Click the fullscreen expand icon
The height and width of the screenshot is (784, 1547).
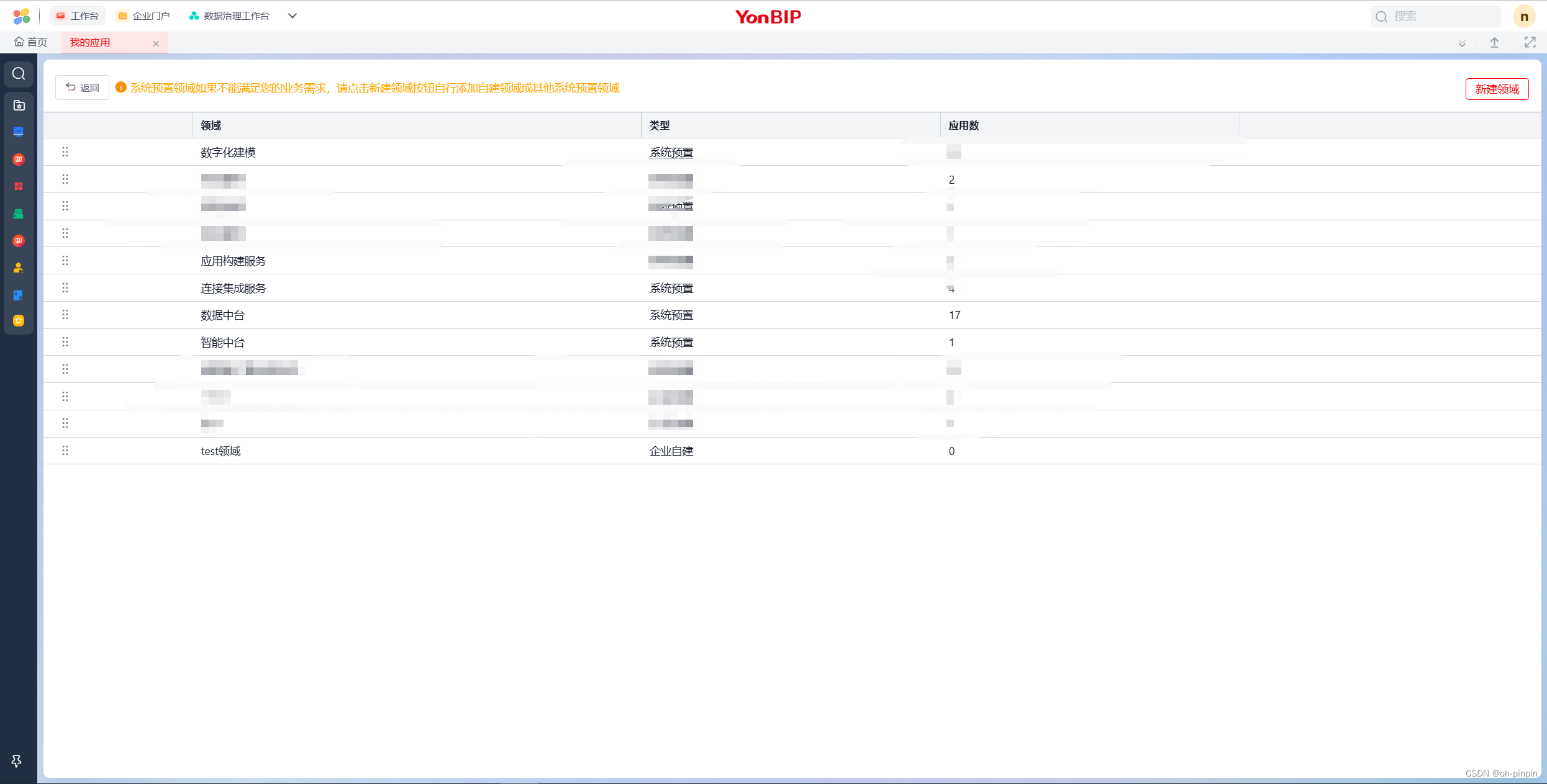tap(1530, 42)
